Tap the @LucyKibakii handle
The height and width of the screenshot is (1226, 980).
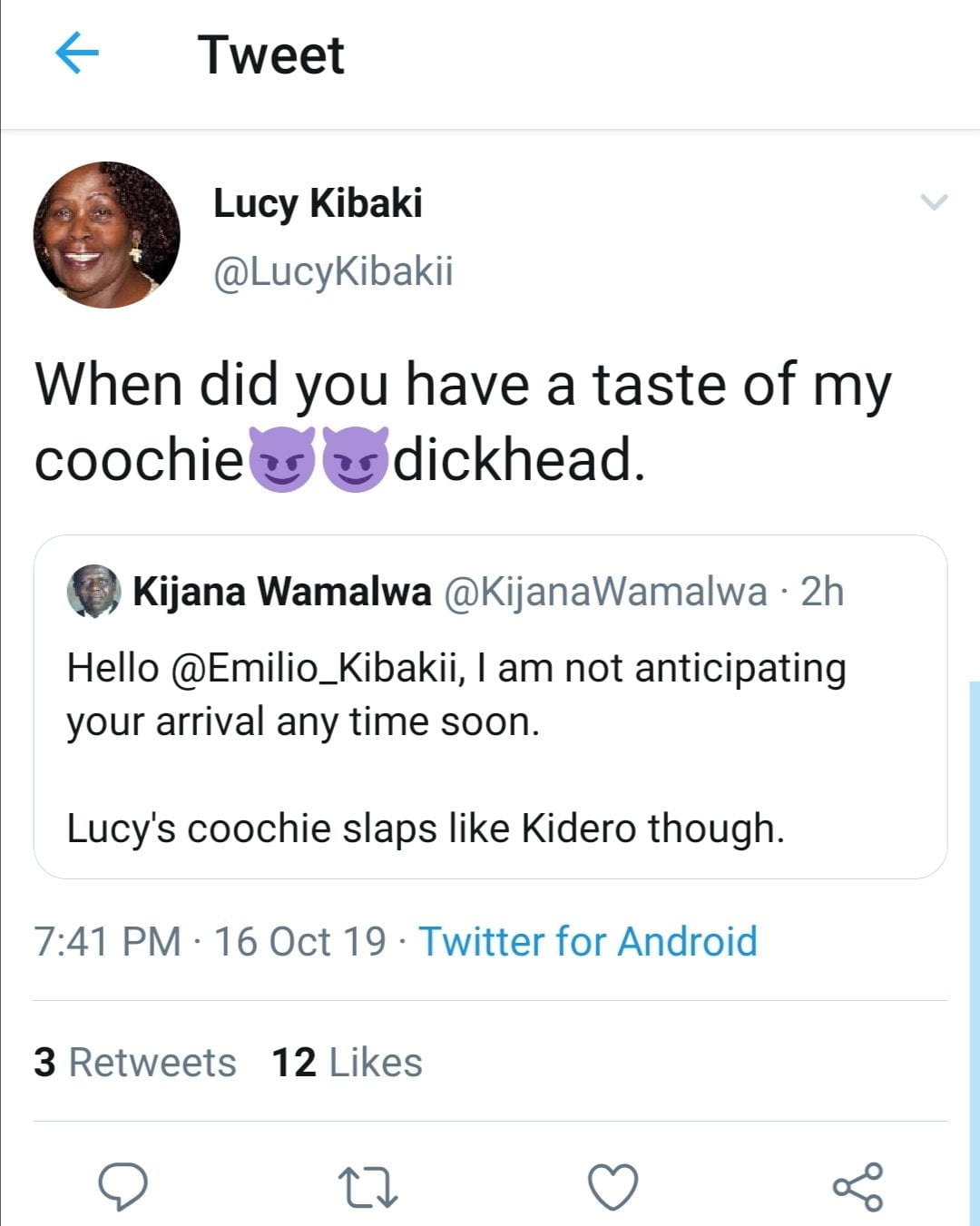pos(333,271)
